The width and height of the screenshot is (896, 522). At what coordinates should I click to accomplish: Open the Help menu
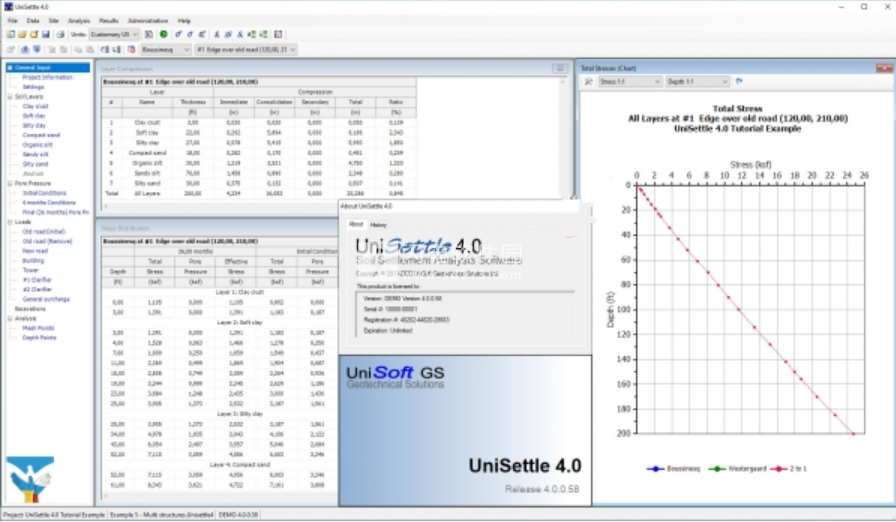184,21
